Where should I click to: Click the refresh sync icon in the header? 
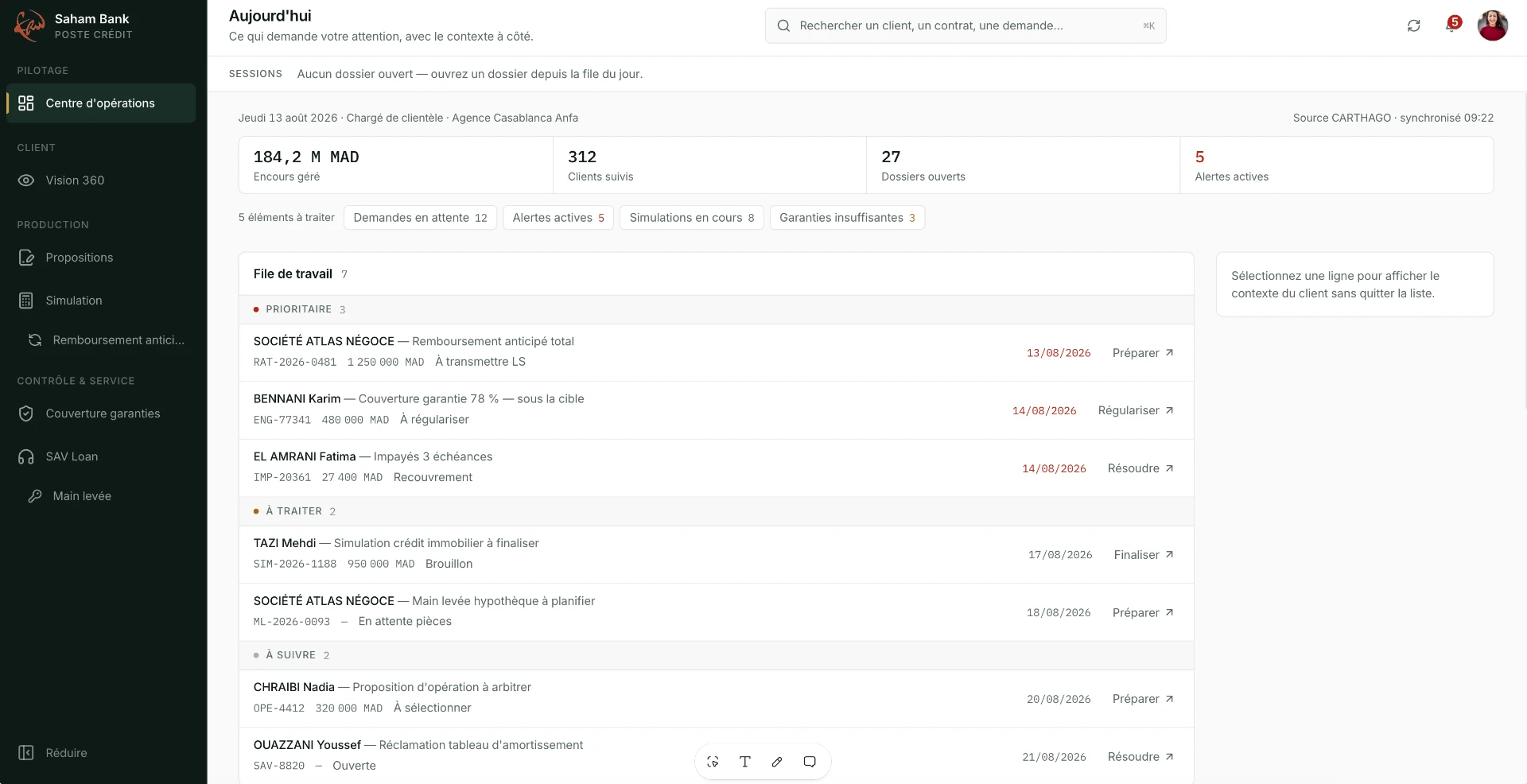1413,25
